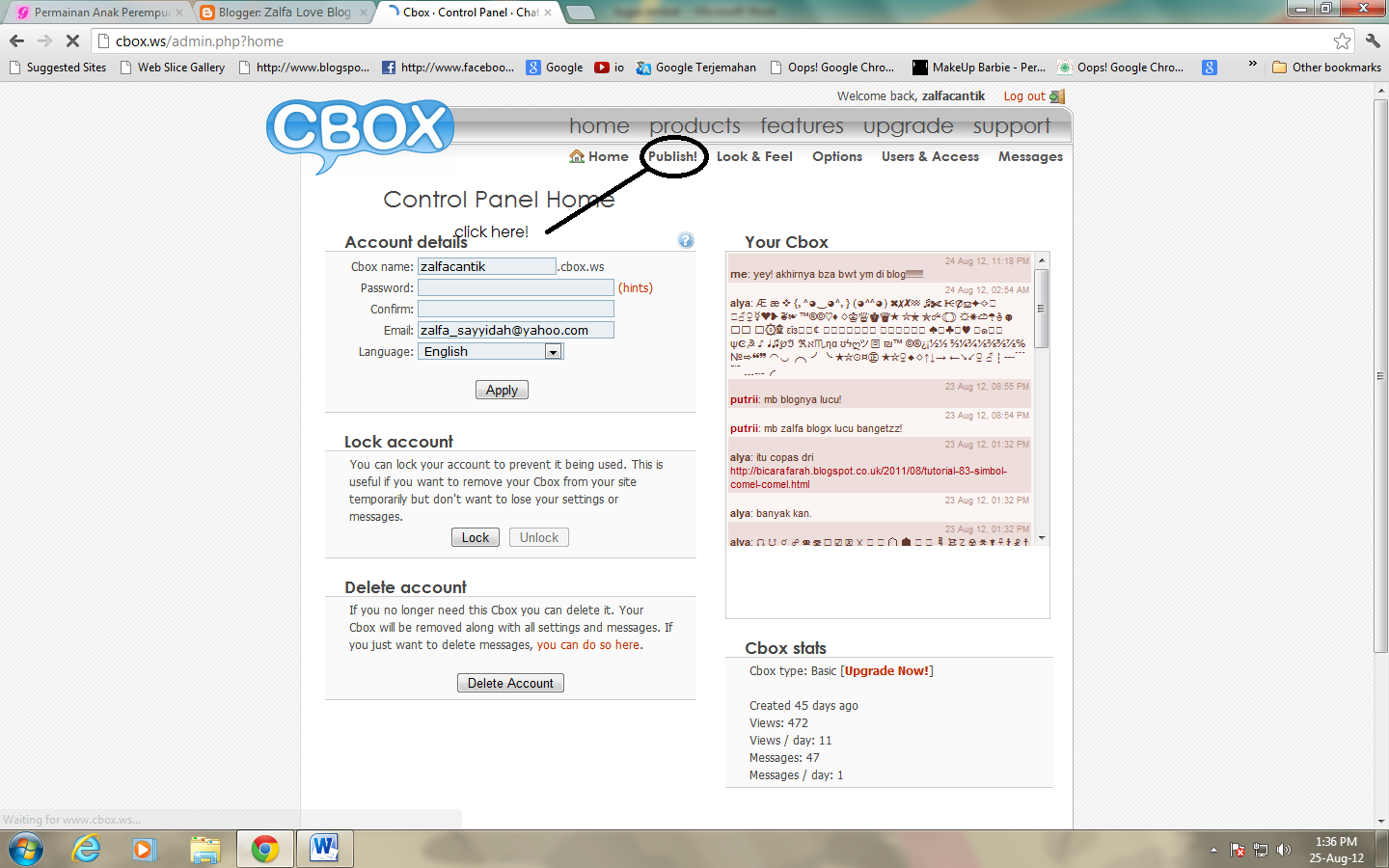Select the Publish! navigation item
The image size is (1389, 868).
(x=672, y=155)
